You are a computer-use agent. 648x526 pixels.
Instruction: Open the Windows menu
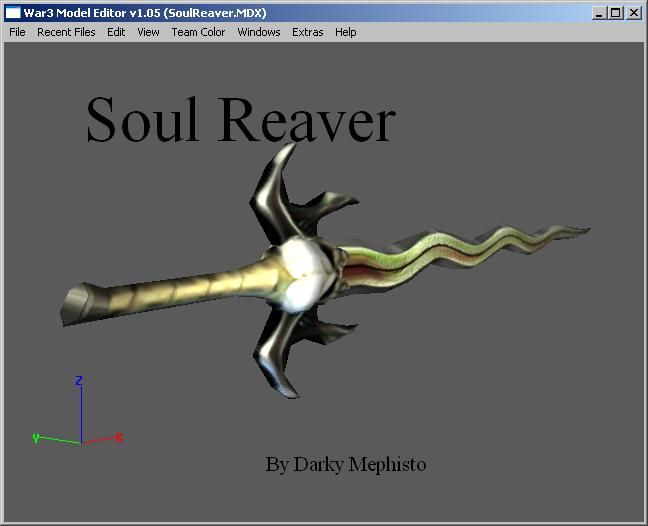pos(259,32)
